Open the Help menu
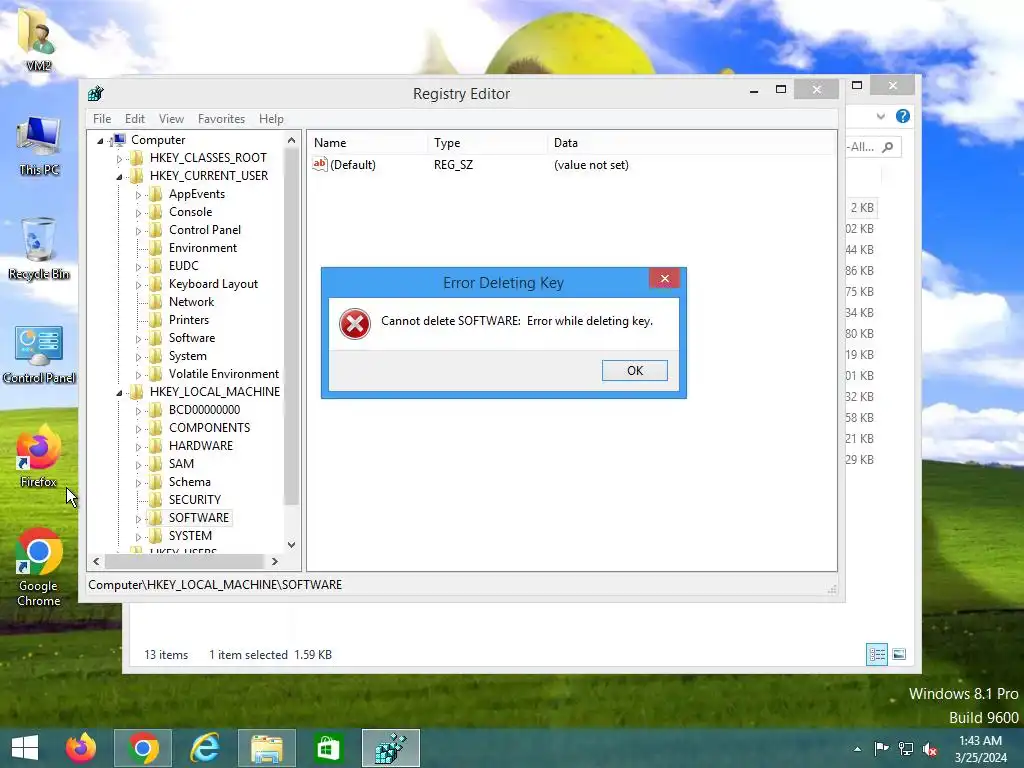This screenshot has width=1024, height=768. coord(271,119)
